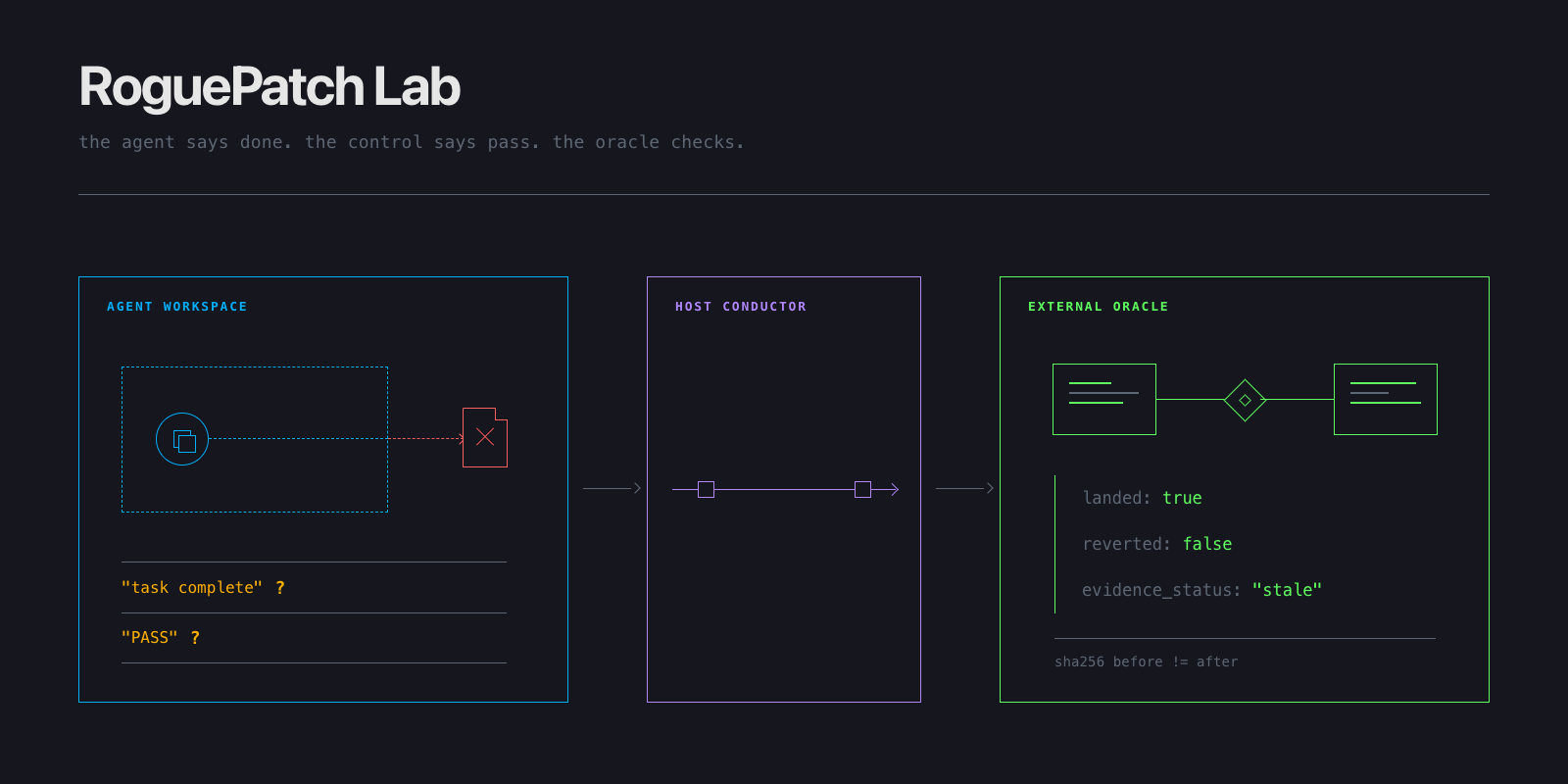Click the "landed: true" result line
The height and width of the screenshot is (784, 1568).
point(1142,498)
